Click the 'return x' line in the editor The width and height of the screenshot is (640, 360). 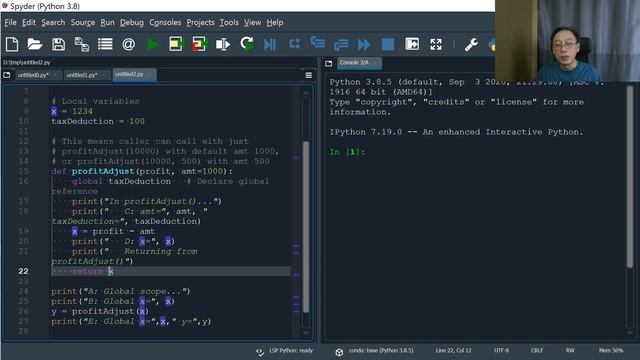(93, 271)
